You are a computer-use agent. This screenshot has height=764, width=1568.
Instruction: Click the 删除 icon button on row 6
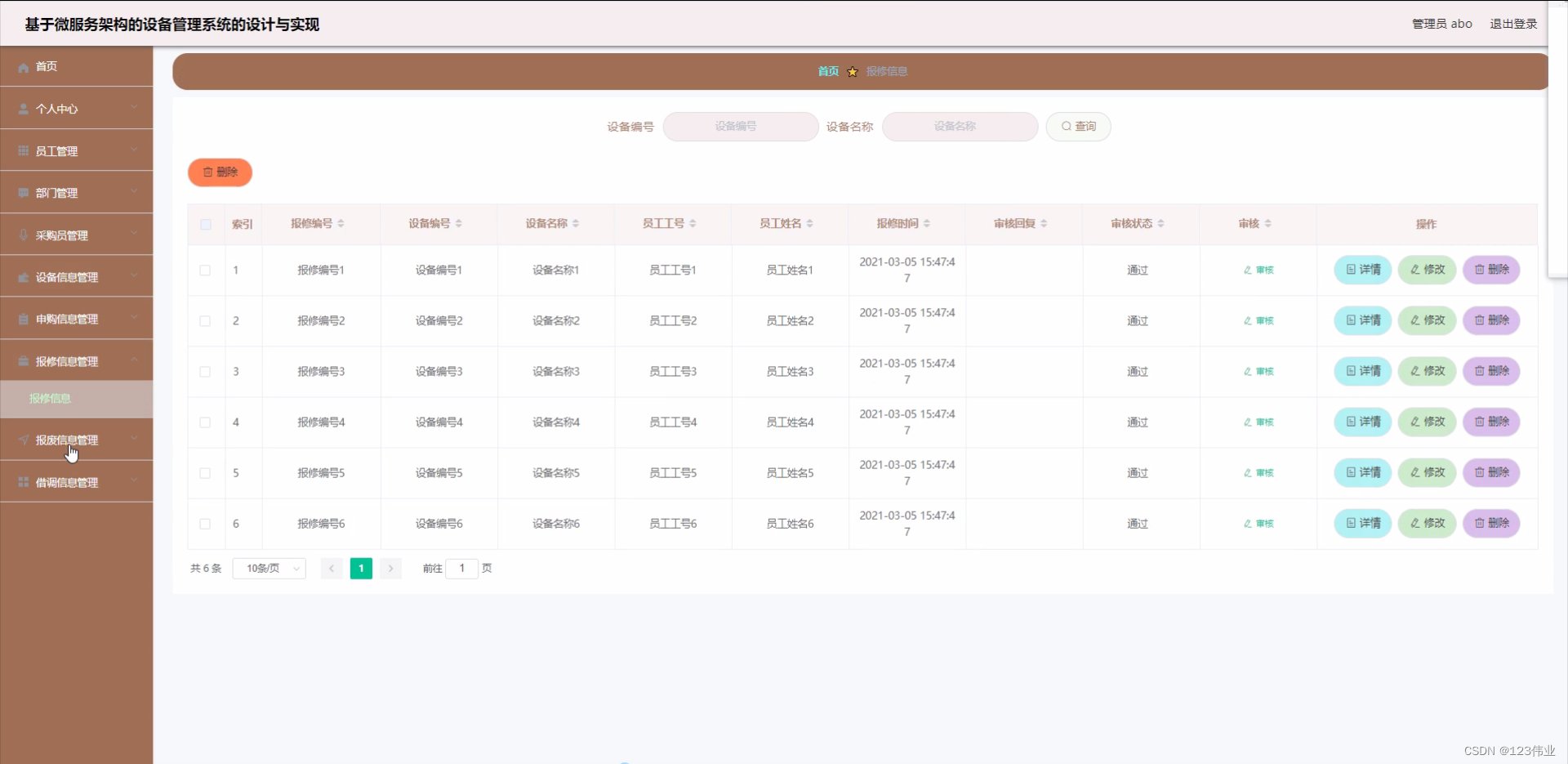click(x=1478, y=523)
